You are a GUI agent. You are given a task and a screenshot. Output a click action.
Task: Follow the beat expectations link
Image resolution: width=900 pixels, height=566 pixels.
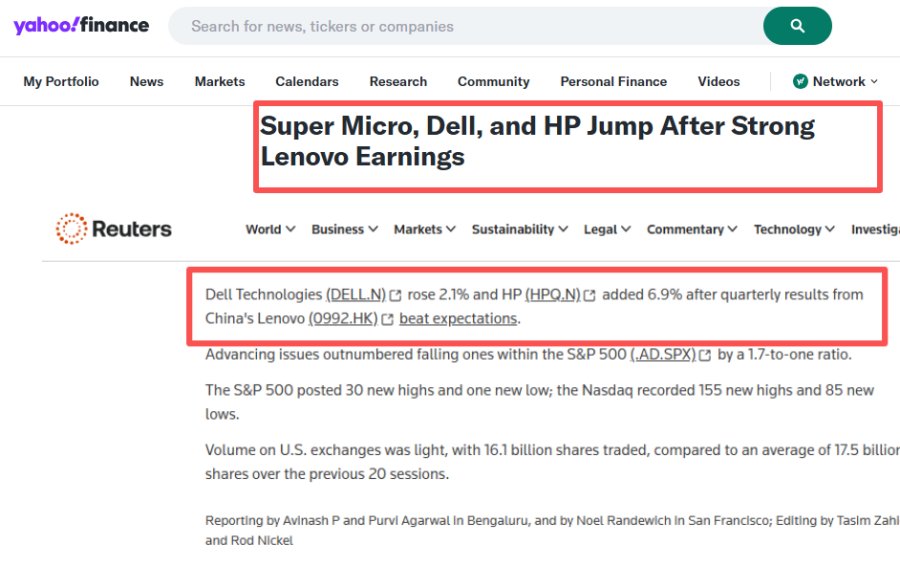point(458,319)
